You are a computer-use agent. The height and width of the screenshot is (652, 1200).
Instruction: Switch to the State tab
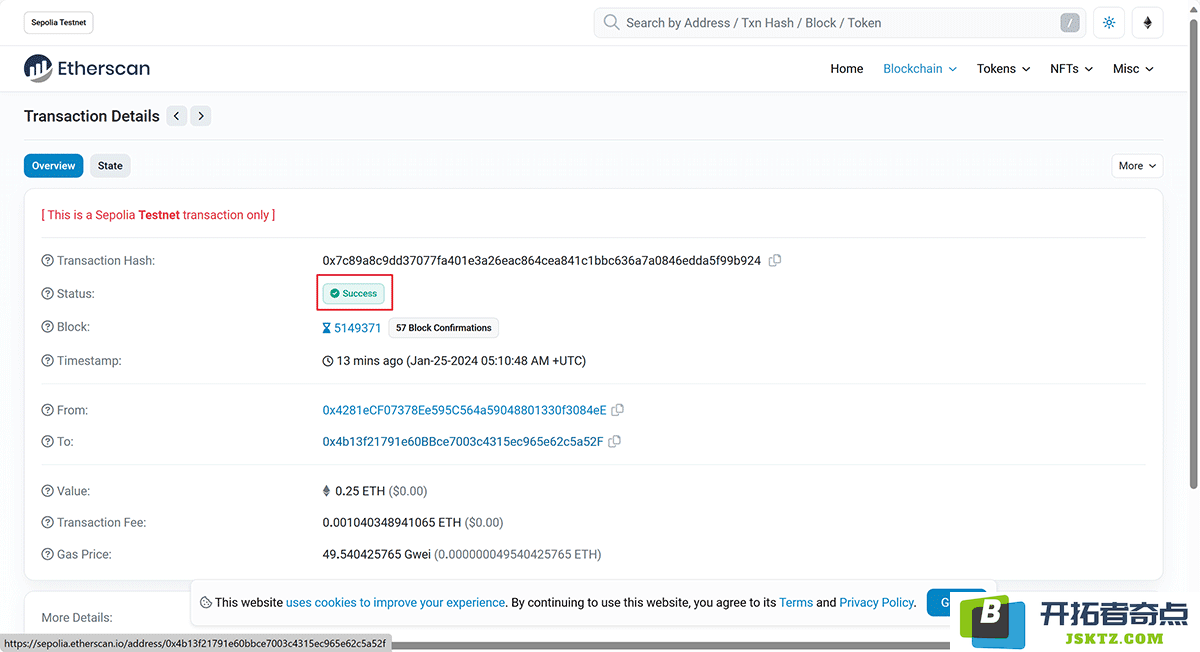click(x=110, y=166)
